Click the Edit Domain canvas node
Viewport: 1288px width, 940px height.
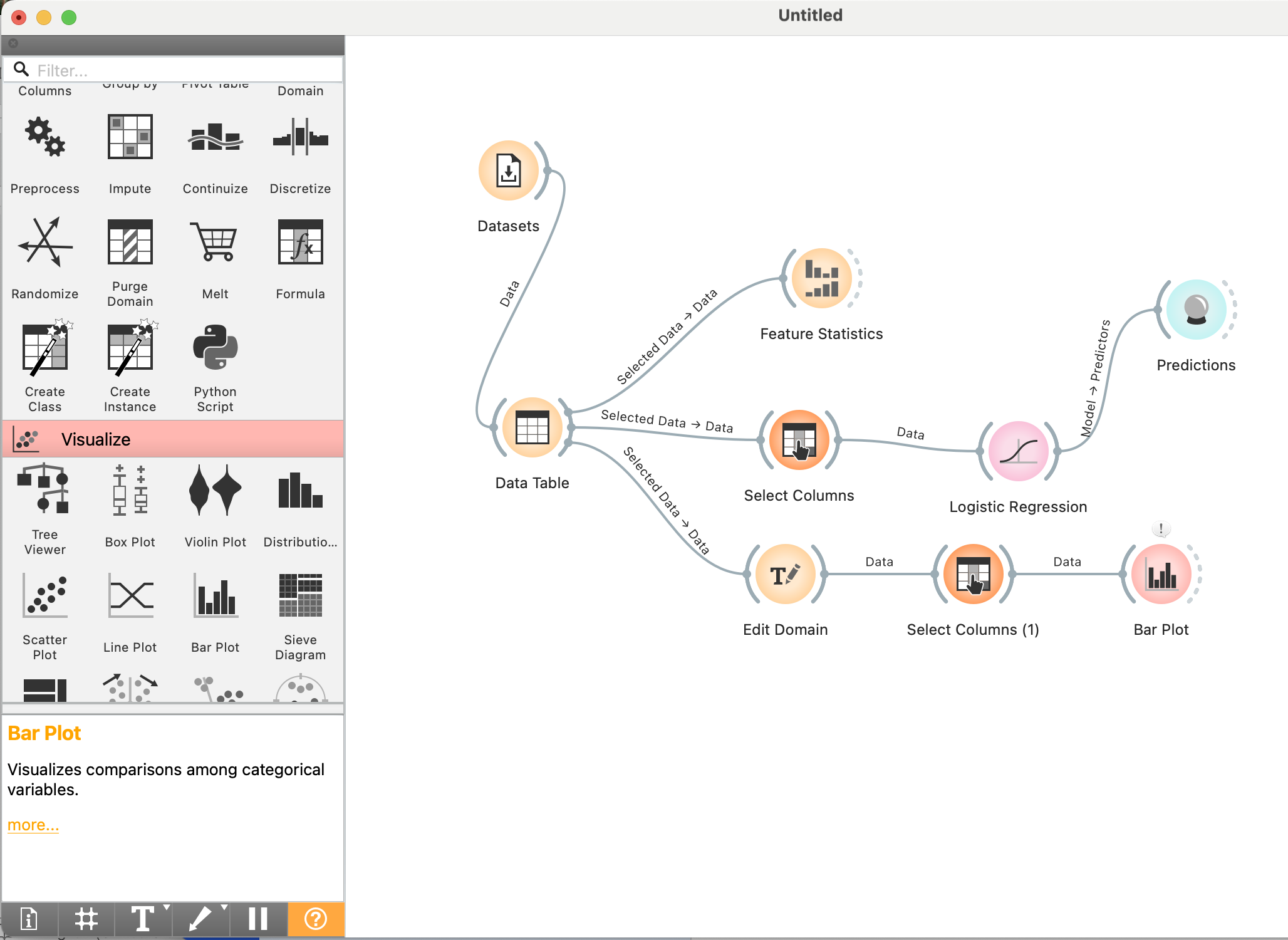[x=785, y=574]
